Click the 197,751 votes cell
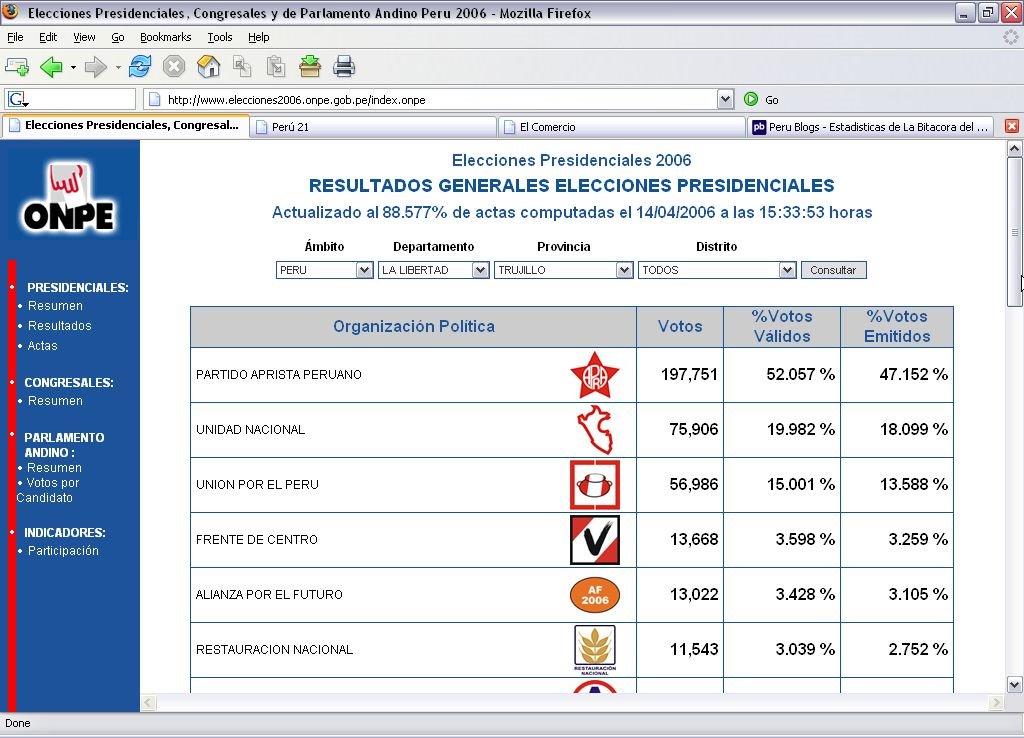This screenshot has width=1024, height=738. [680, 375]
